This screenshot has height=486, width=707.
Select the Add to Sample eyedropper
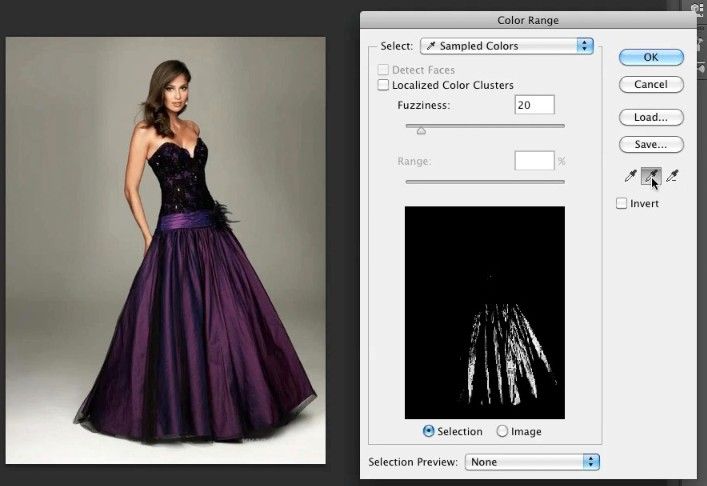[651, 177]
